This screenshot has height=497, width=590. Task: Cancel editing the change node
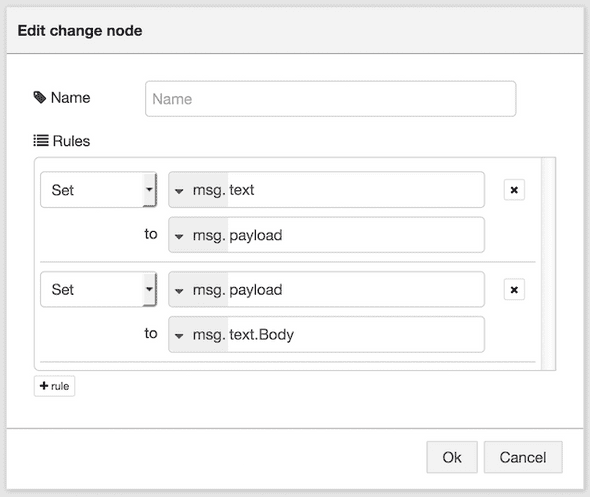pyautogui.click(x=523, y=457)
